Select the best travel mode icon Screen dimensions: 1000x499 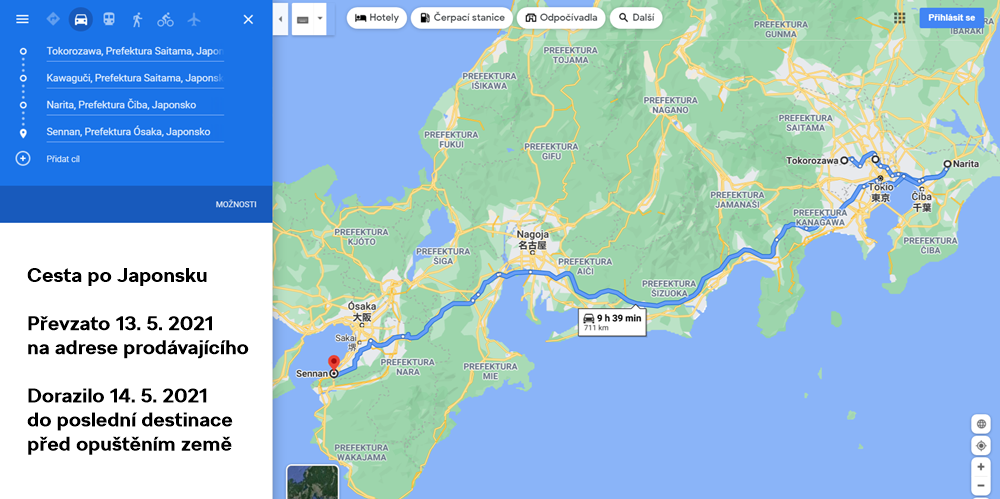pos(52,19)
